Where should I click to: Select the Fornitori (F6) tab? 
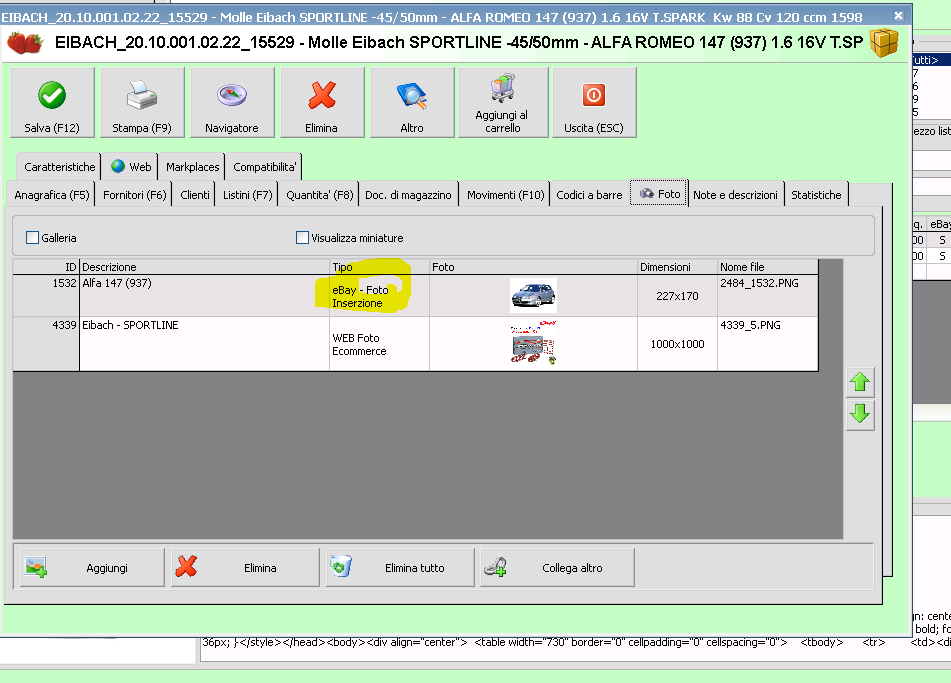(134, 195)
